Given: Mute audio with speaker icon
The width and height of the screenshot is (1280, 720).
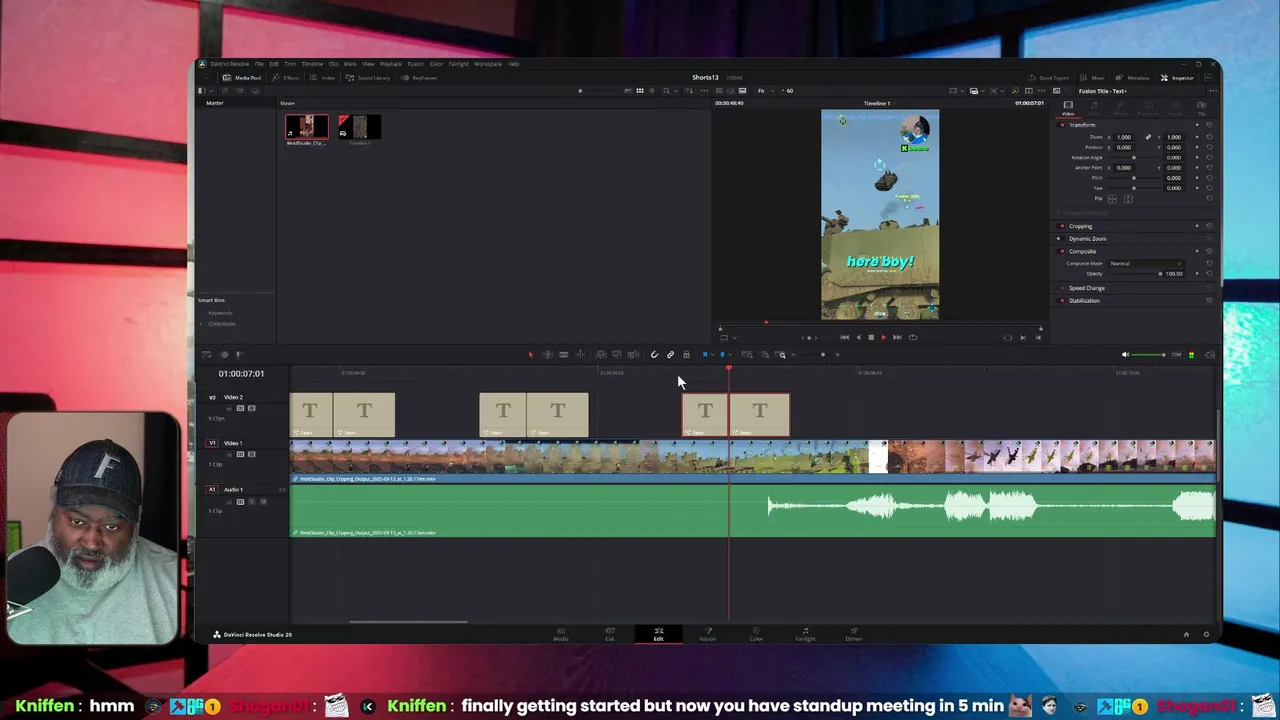Looking at the screenshot, I should point(1125,354).
